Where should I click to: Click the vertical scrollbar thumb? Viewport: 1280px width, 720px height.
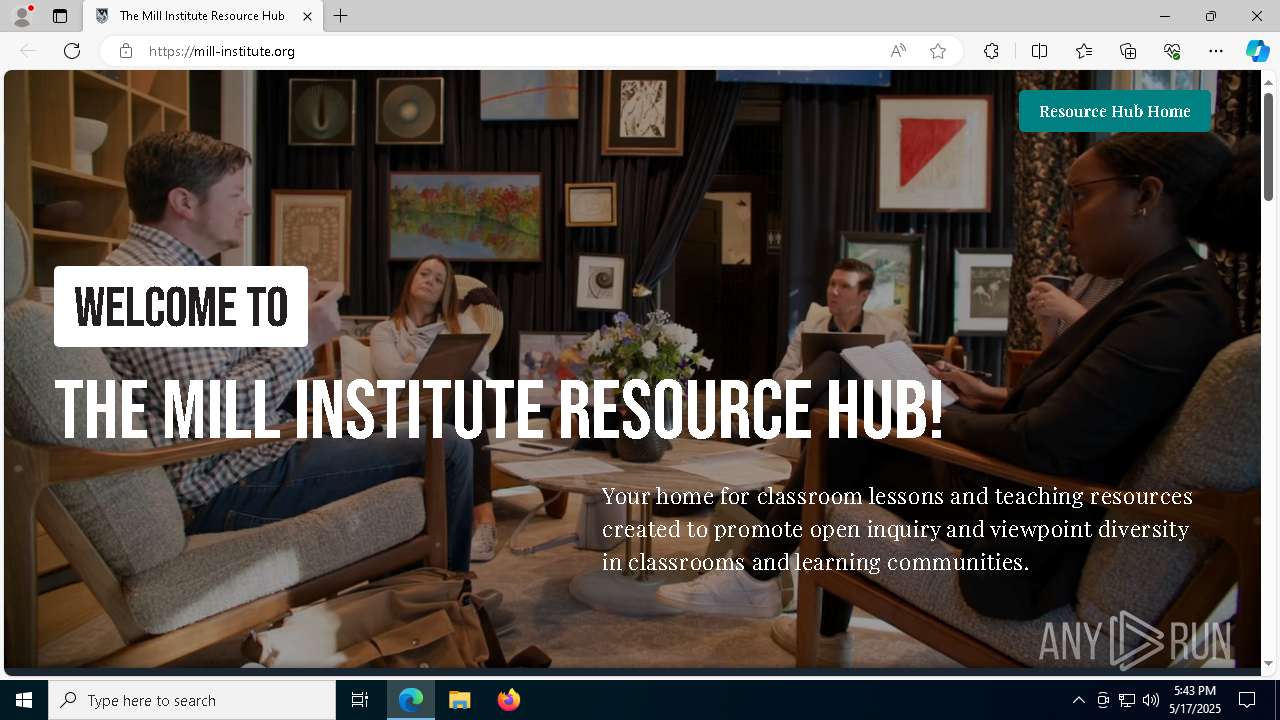coord(1269,145)
